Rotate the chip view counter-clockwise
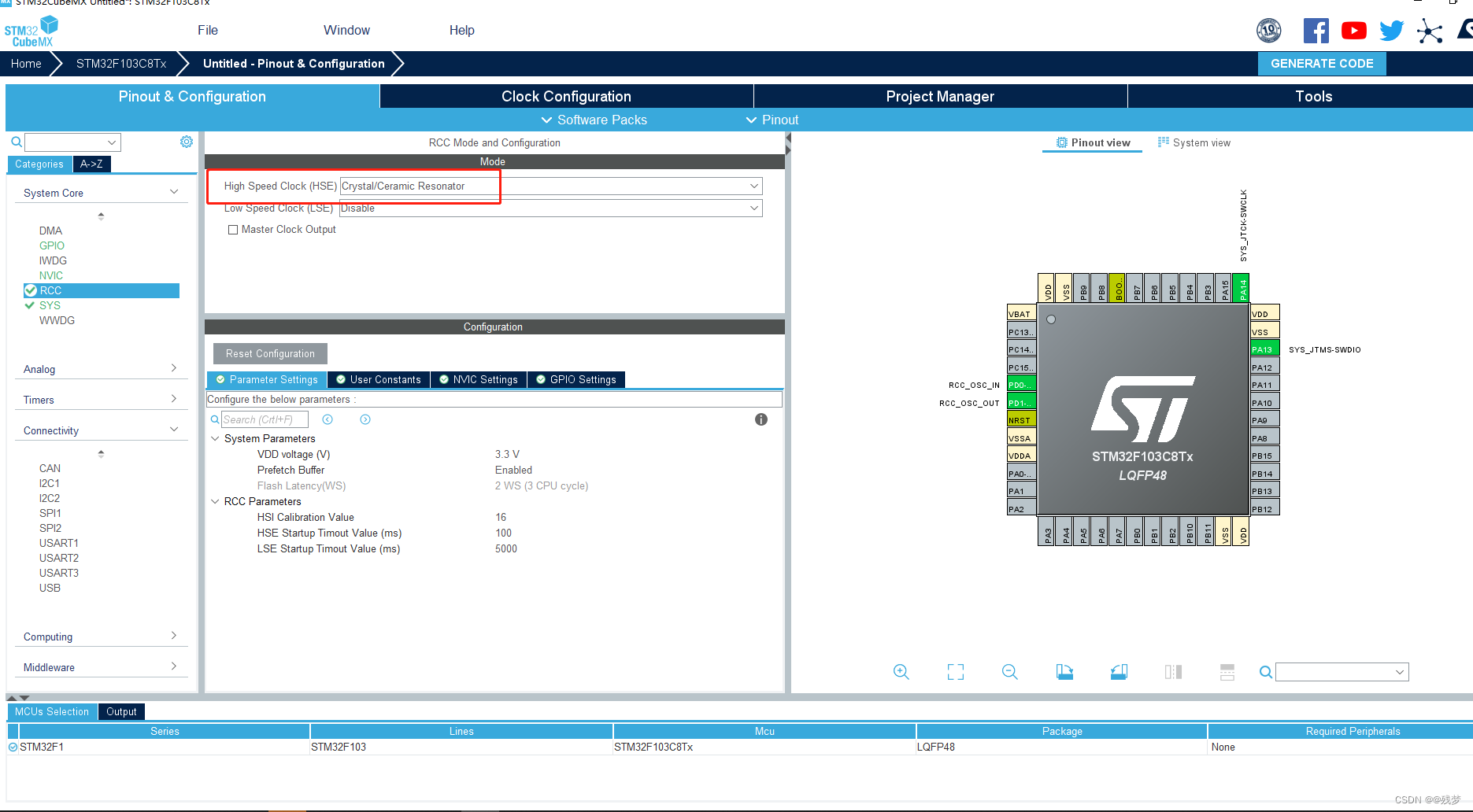 1119,672
